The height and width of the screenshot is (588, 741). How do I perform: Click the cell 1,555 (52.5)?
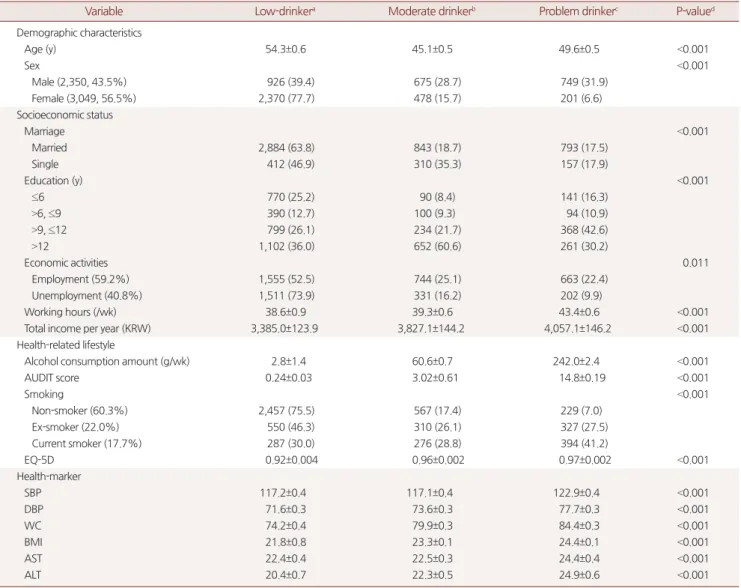tap(286, 279)
